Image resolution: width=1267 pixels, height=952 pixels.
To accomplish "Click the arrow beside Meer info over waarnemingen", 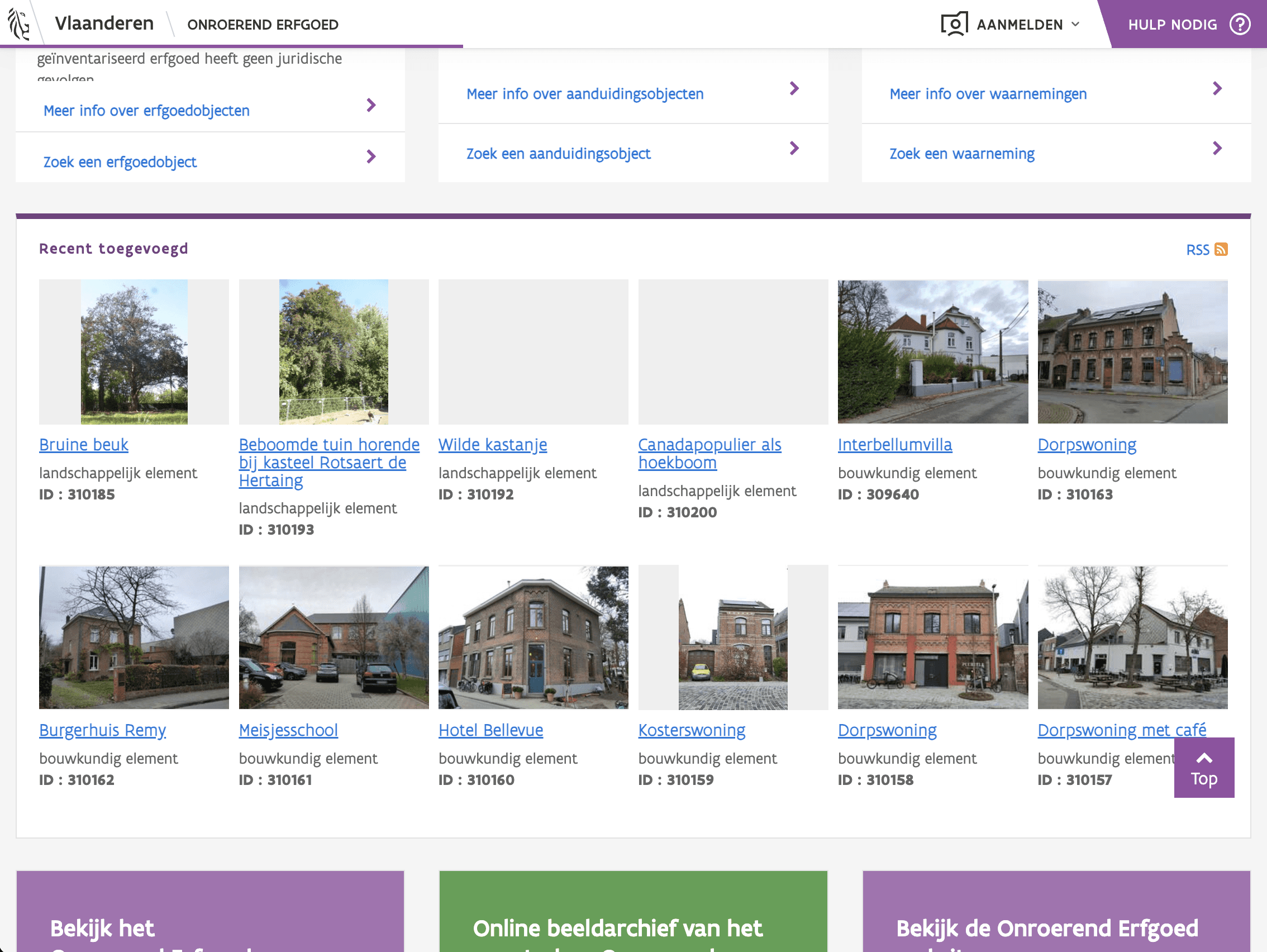I will pyautogui.click(x=1217, y=89).
